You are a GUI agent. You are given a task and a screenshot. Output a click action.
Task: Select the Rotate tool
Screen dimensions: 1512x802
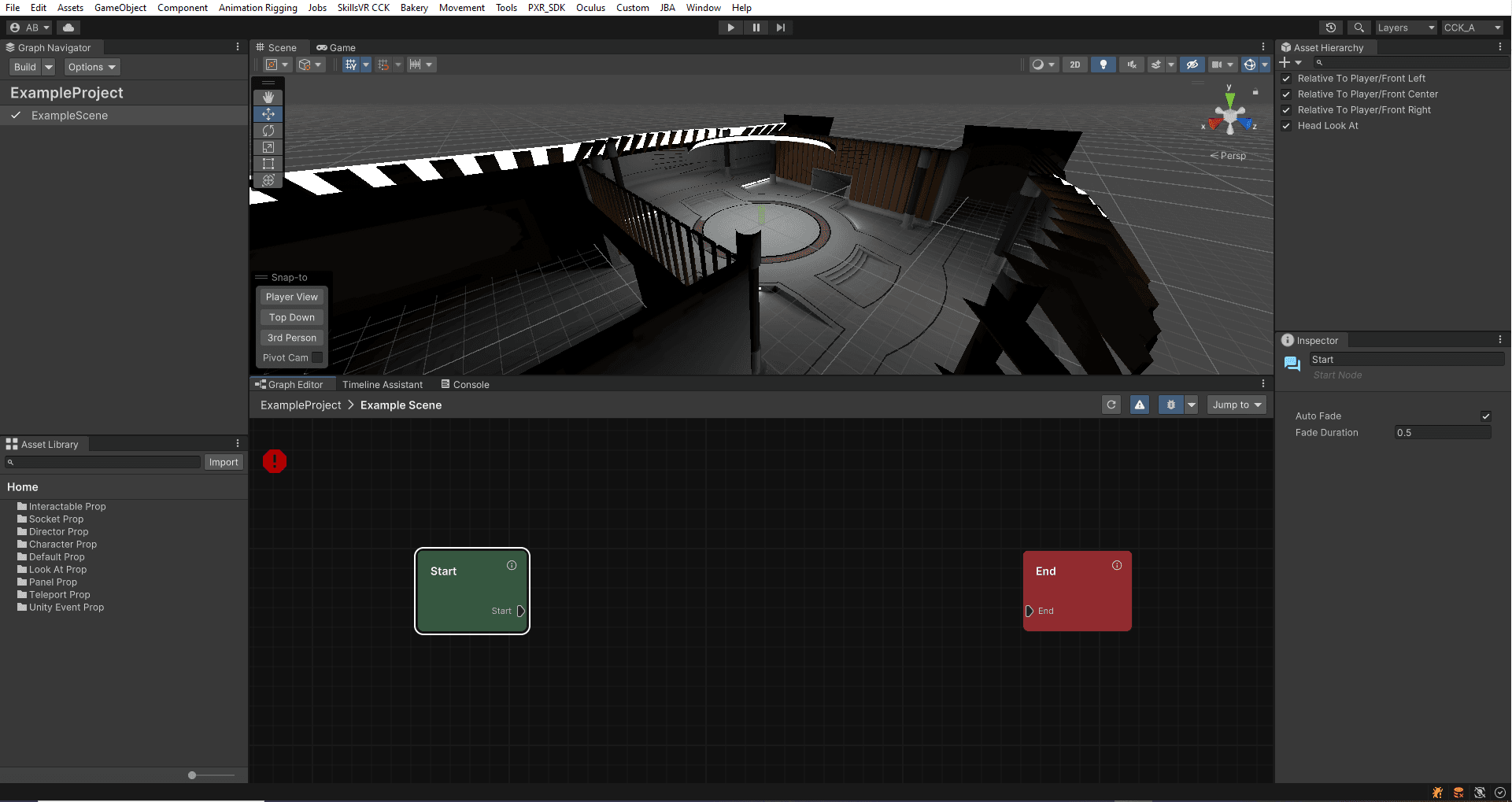coord(268,131)
